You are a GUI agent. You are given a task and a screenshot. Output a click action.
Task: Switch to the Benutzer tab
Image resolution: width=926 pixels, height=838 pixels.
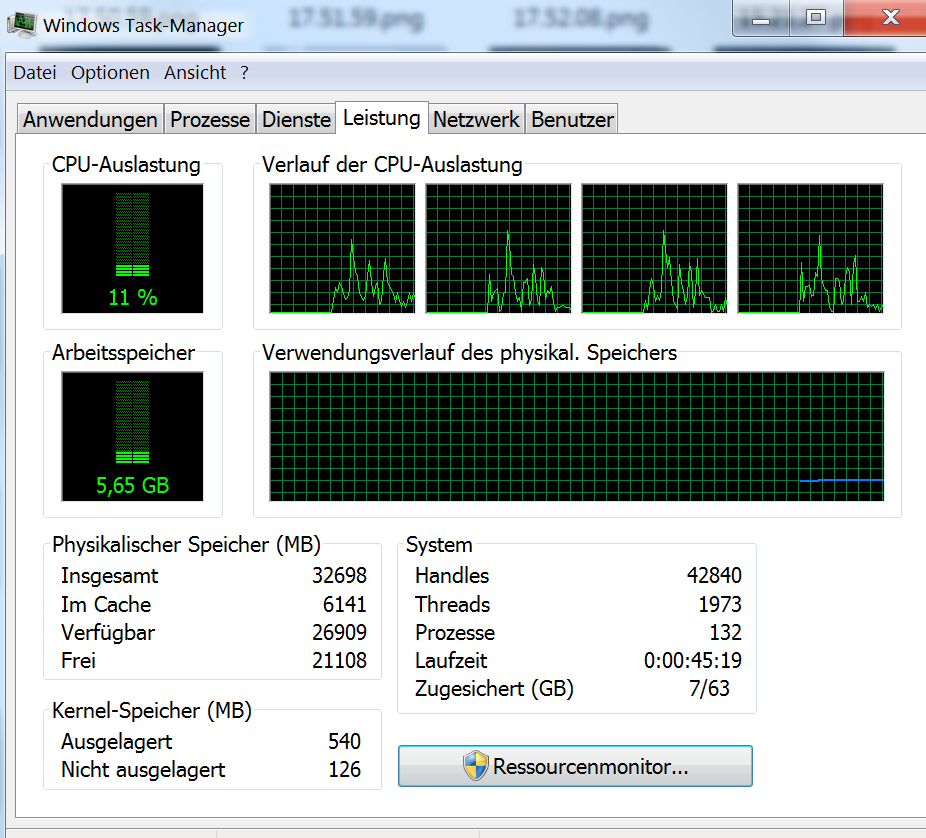pos(572,119)
